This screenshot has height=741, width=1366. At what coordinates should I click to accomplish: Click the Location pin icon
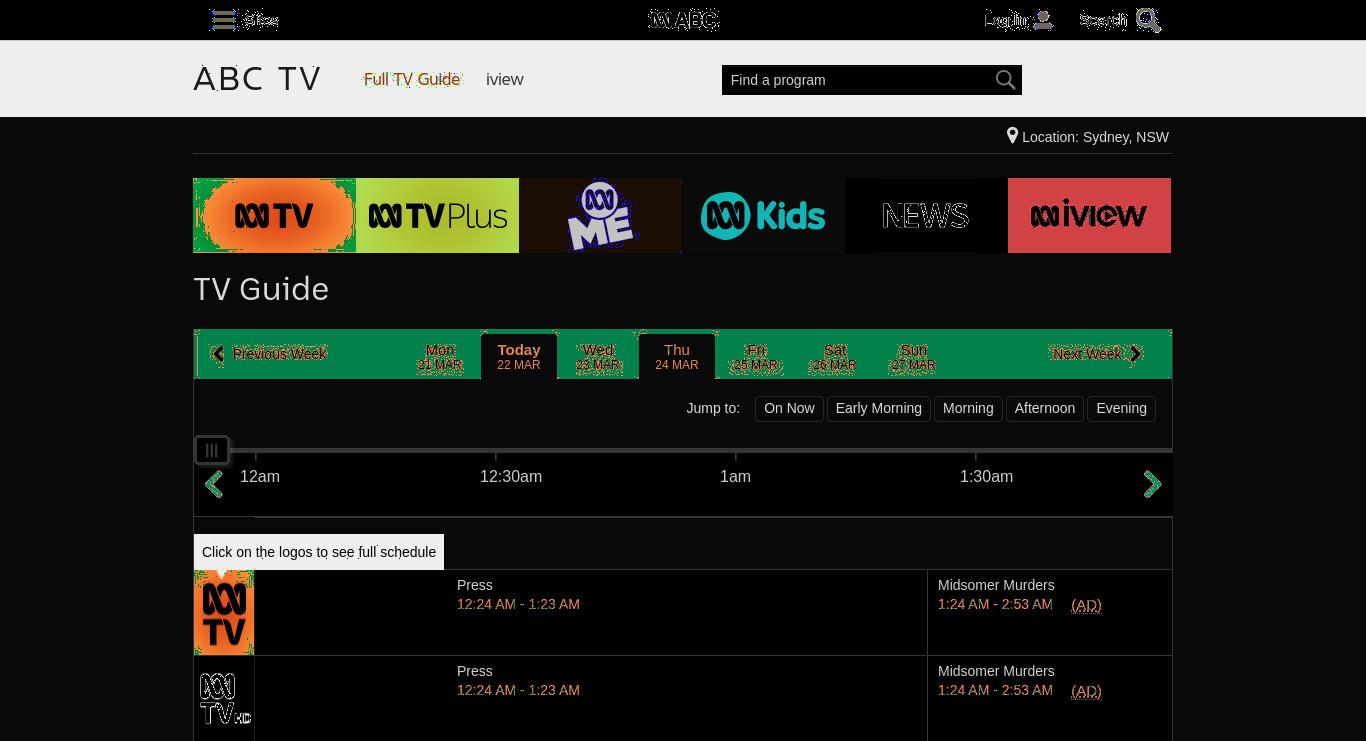(x=1012, y=136)
